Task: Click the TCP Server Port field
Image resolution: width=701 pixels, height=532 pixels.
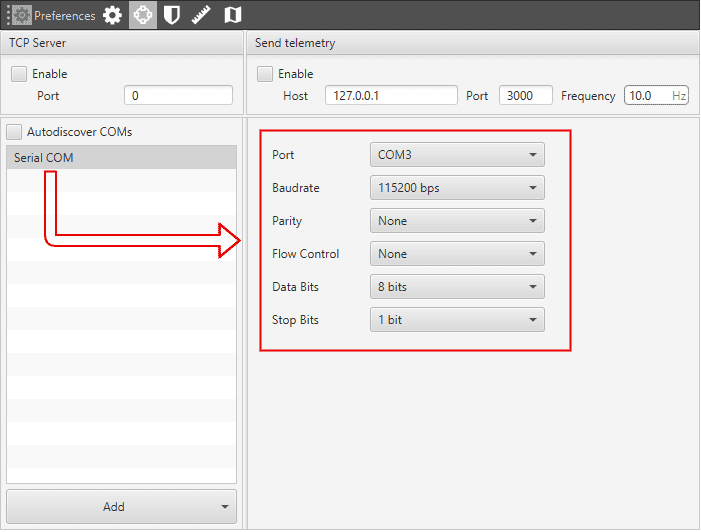Action: pyautogui.click(x=178, y=96)
